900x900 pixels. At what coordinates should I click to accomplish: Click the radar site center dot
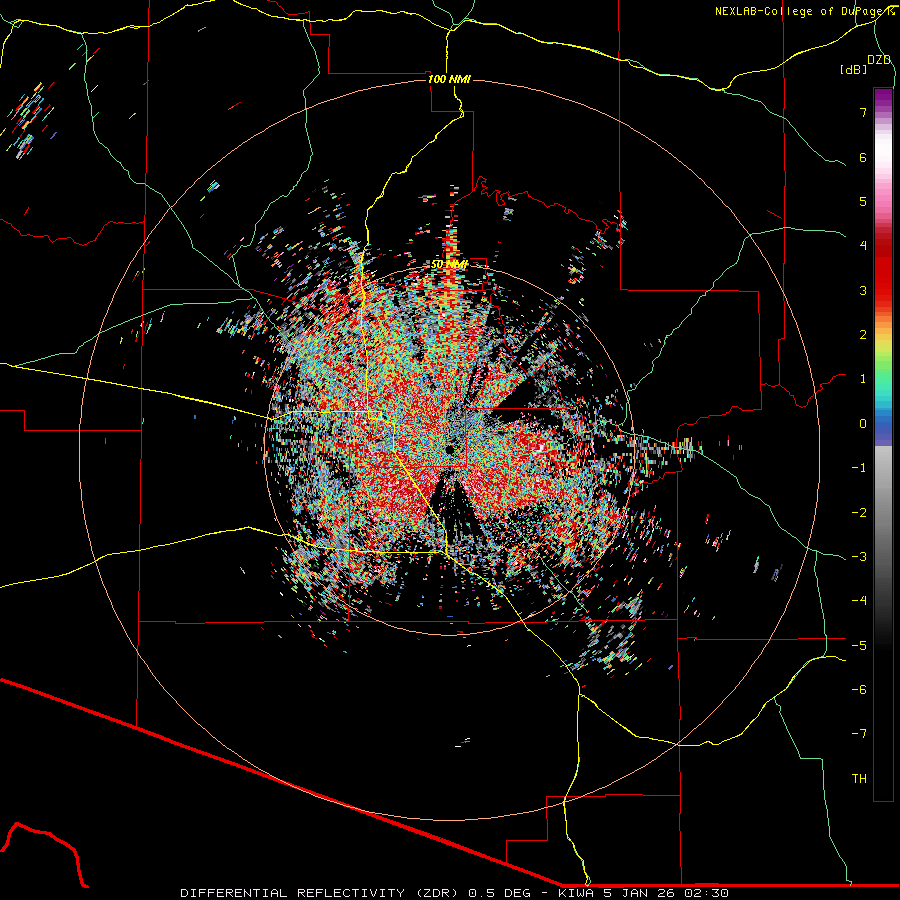(x=449, y=449)
